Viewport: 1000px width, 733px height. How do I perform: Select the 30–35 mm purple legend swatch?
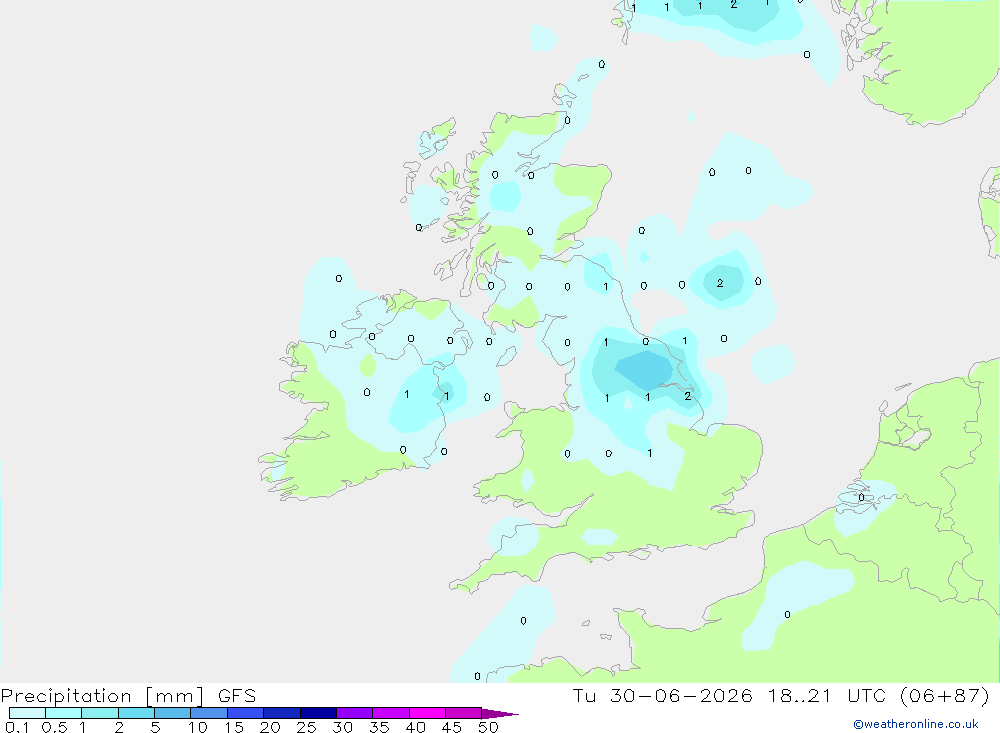point(355,713)
